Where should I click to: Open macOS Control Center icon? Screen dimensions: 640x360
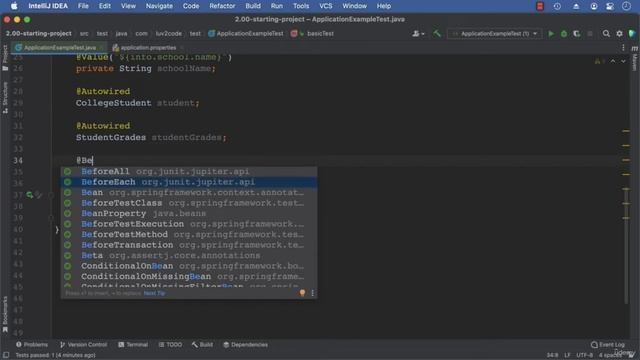coord(610,6)
